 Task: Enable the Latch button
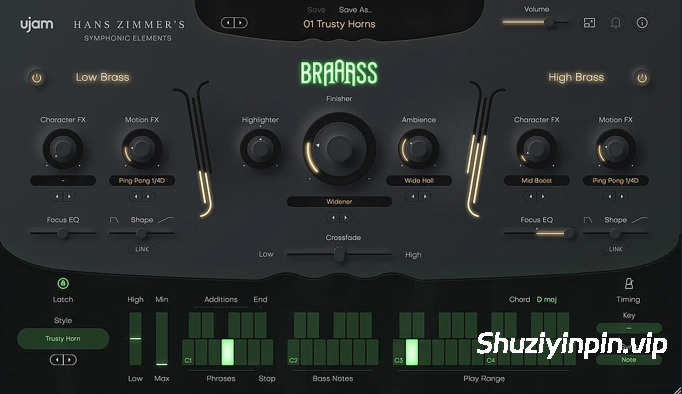(63, 284)
